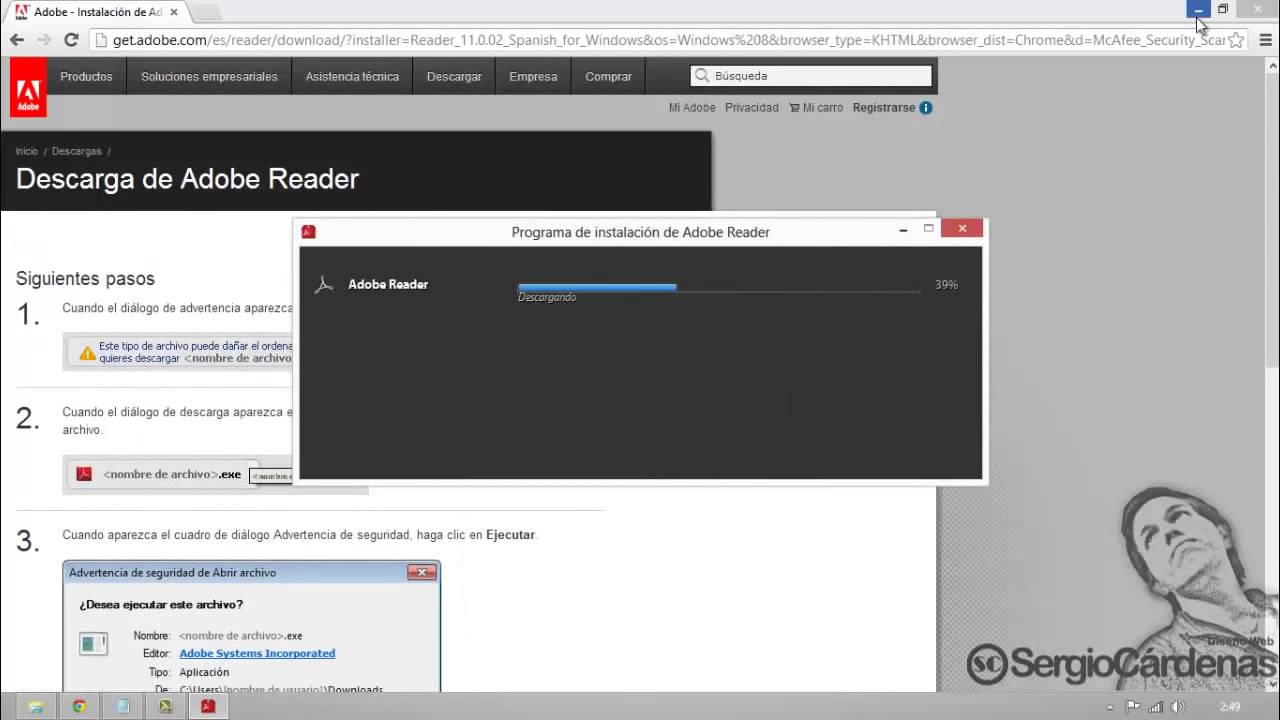1280x720 pixels.
Task: Open the Productos menu
Action: (x=86, y=76)
